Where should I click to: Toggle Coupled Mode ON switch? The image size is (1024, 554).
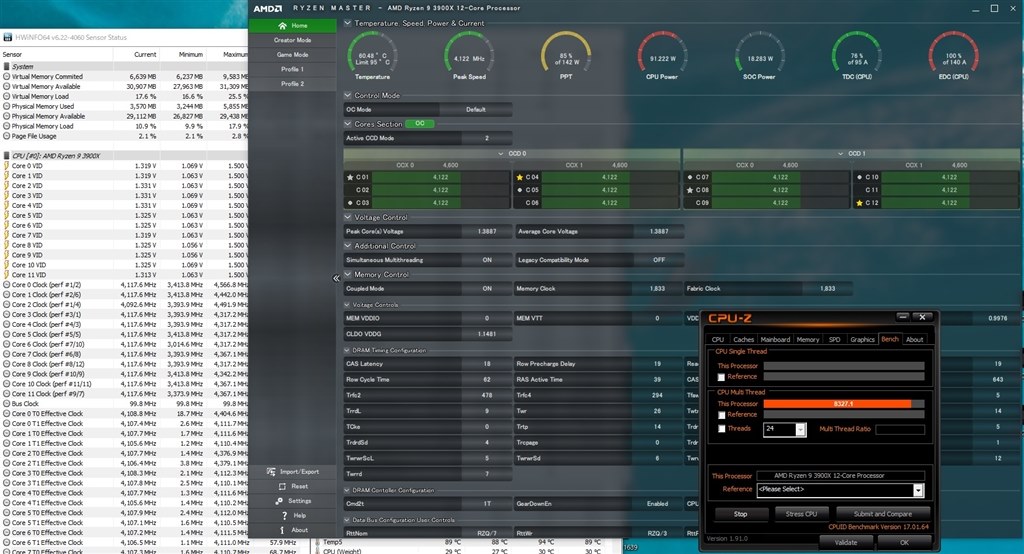click(487, 289)
